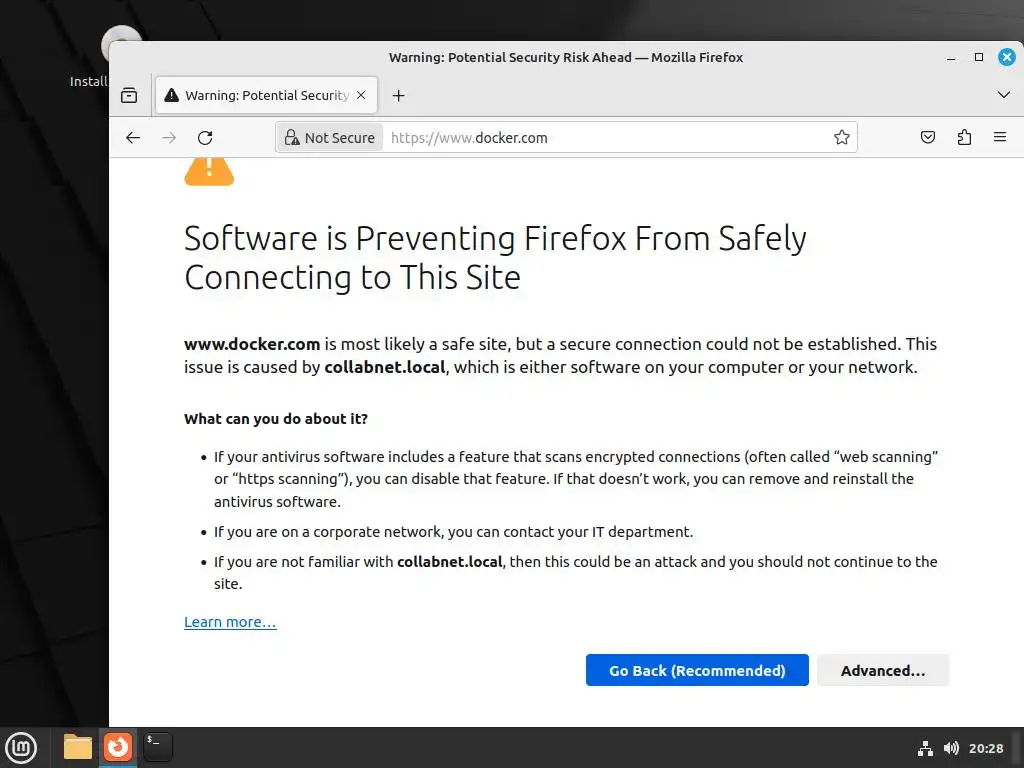Expand the Advanced... error details
This screenshot has height=768, width=1024.
pyautogui.click(x=883, y=671)
